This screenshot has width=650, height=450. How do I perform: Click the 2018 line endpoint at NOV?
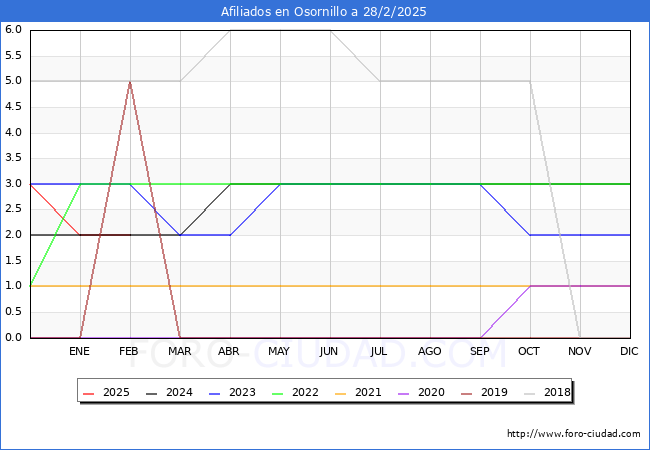(580, 337)
